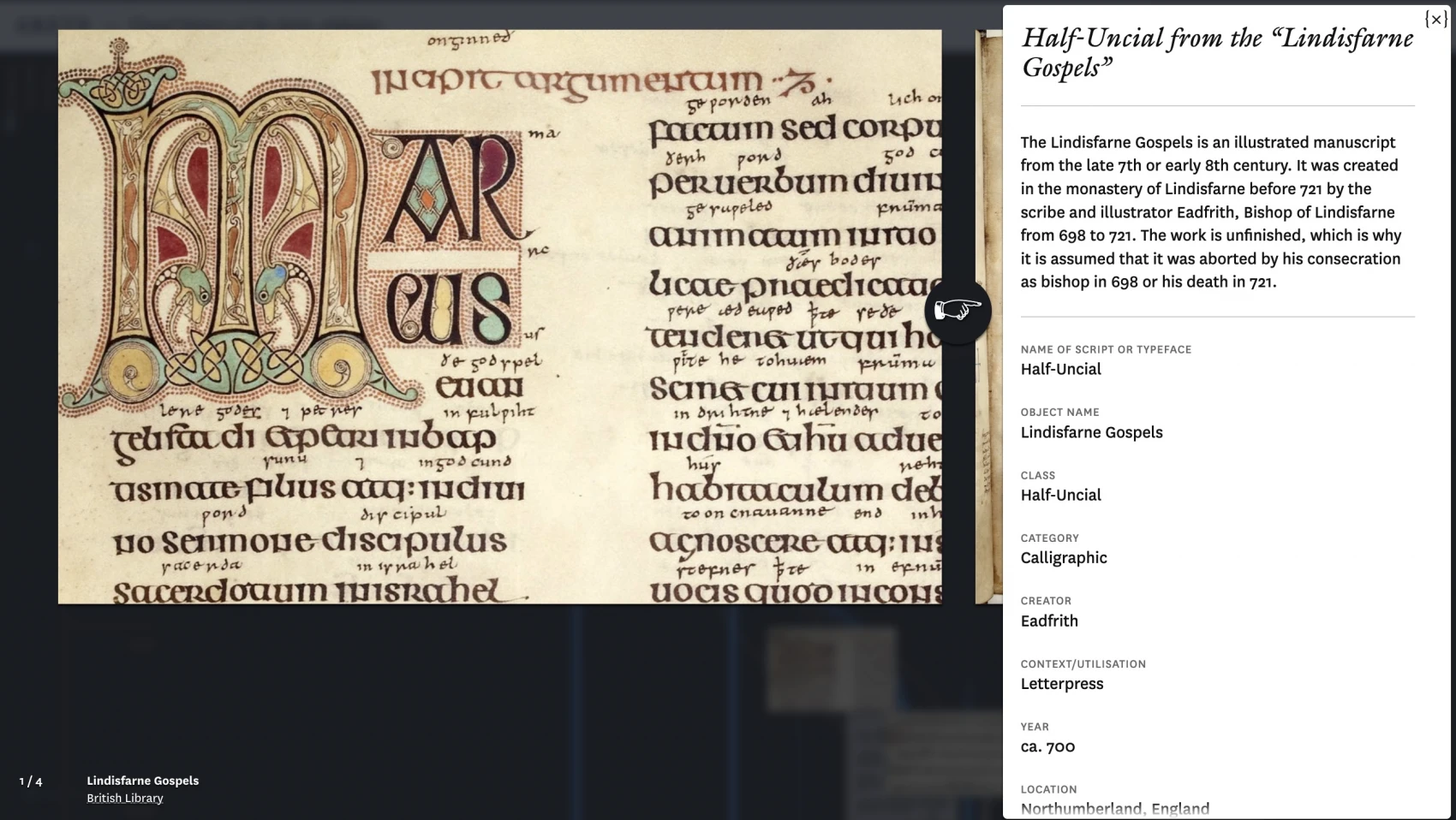This screenshot has width=1456, height=820.
Task: Click the year value ca. 700
Action: (x=1047, y=746)
